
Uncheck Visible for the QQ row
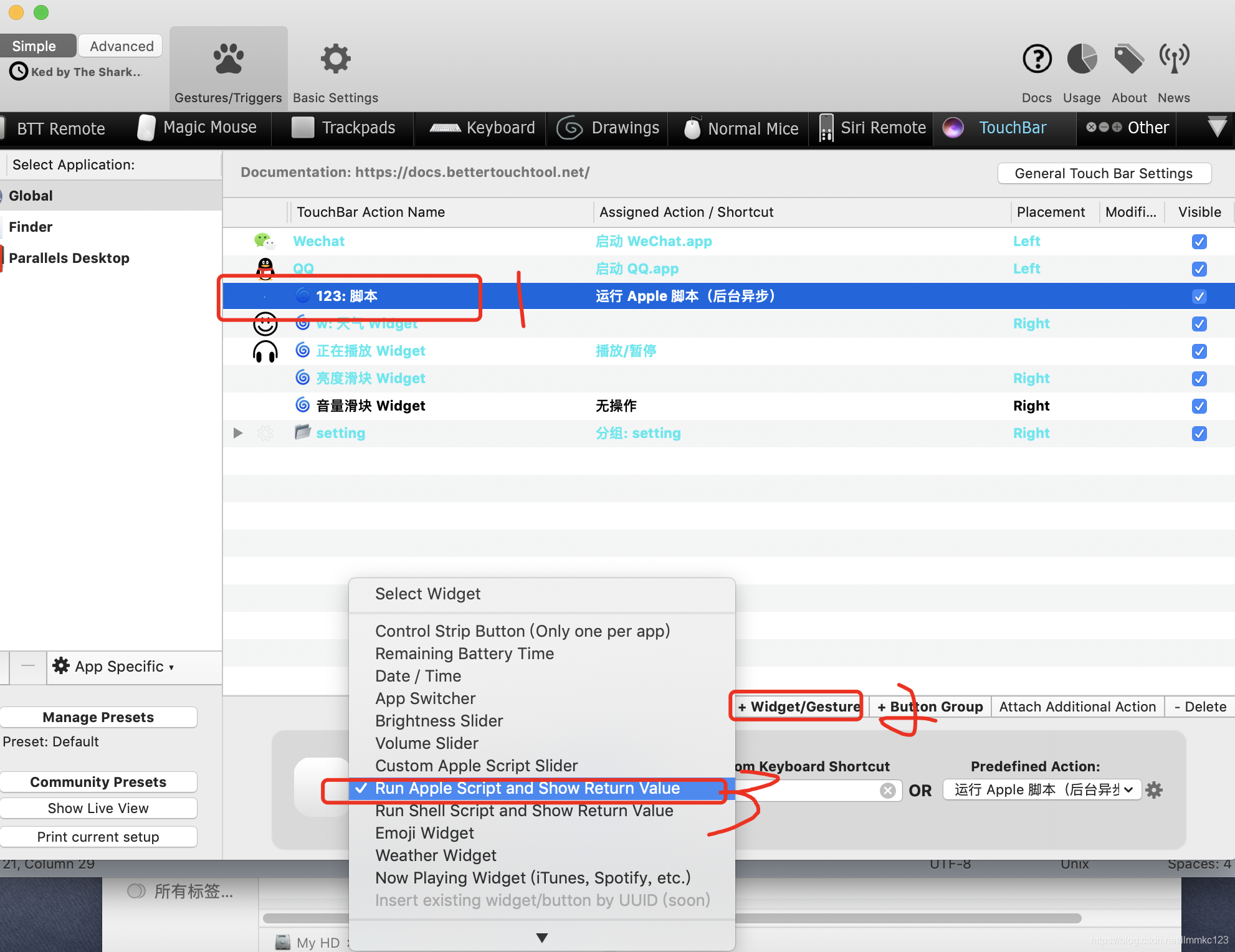click(1199, 269)
